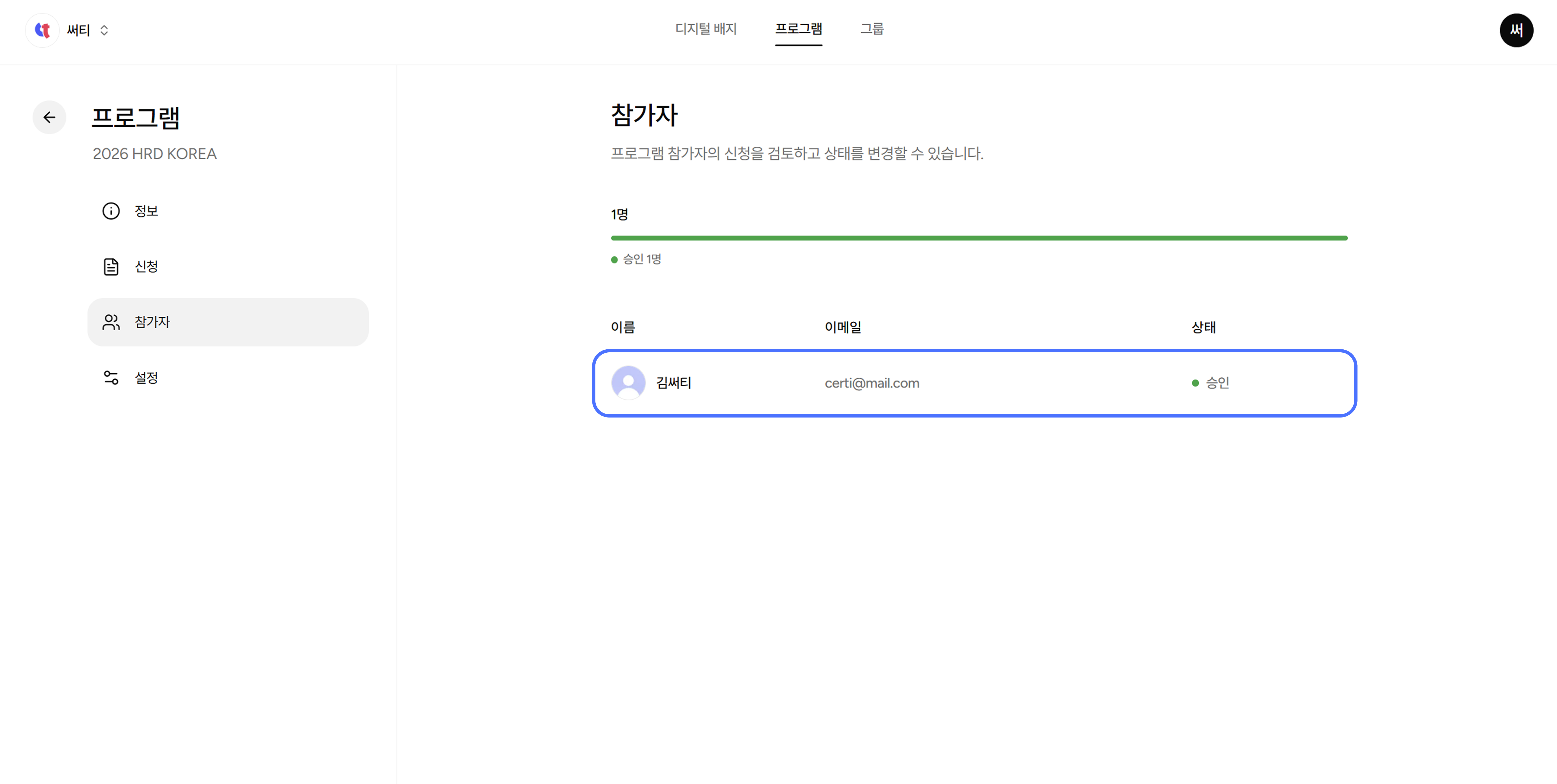Click the 승인 1명 legend label
Image resolution: width=1557 pixels, height=784 pixels.
coord(642,259)
